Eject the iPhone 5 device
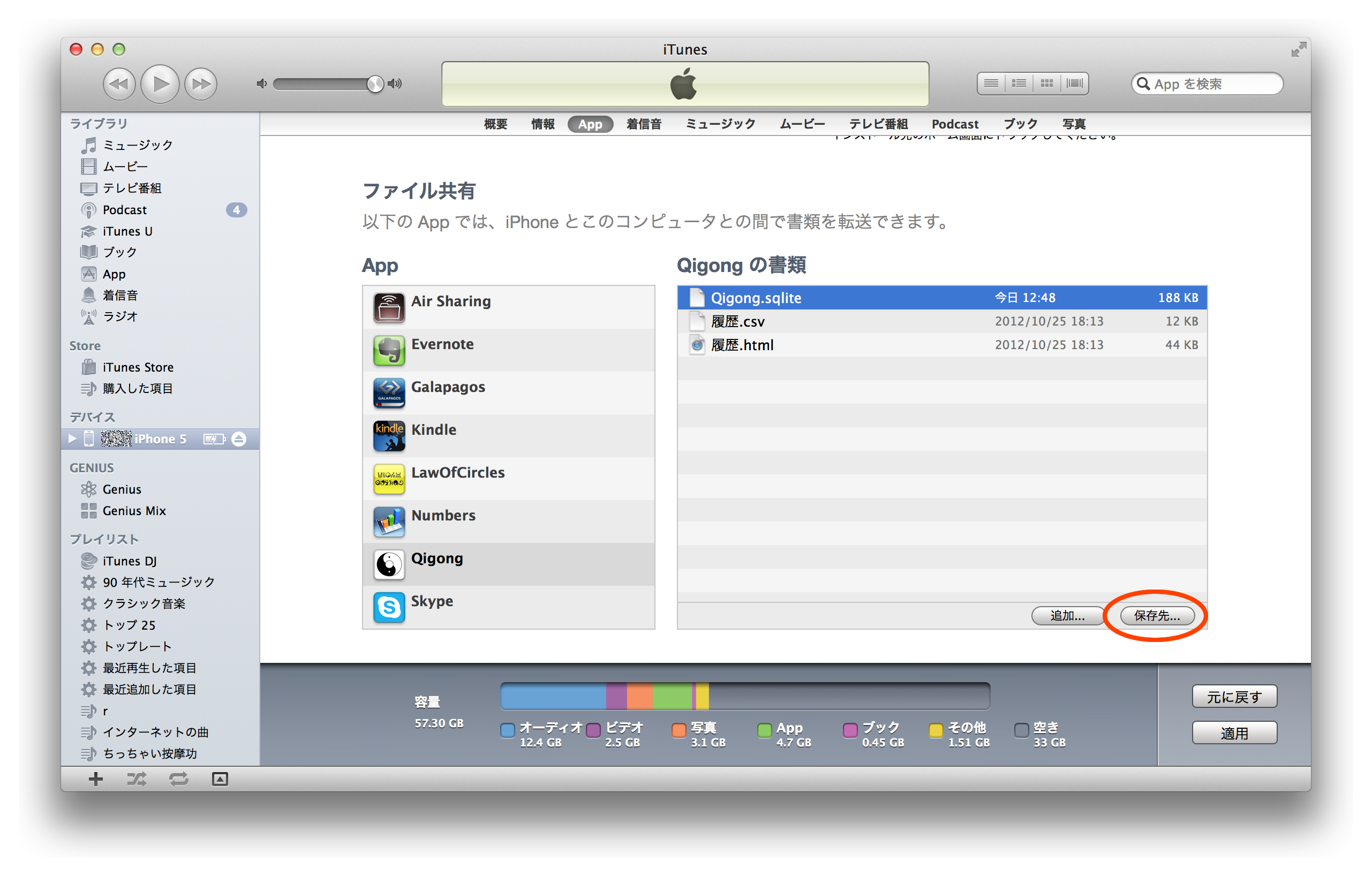 pyautogui.click(x=239, y=439)
